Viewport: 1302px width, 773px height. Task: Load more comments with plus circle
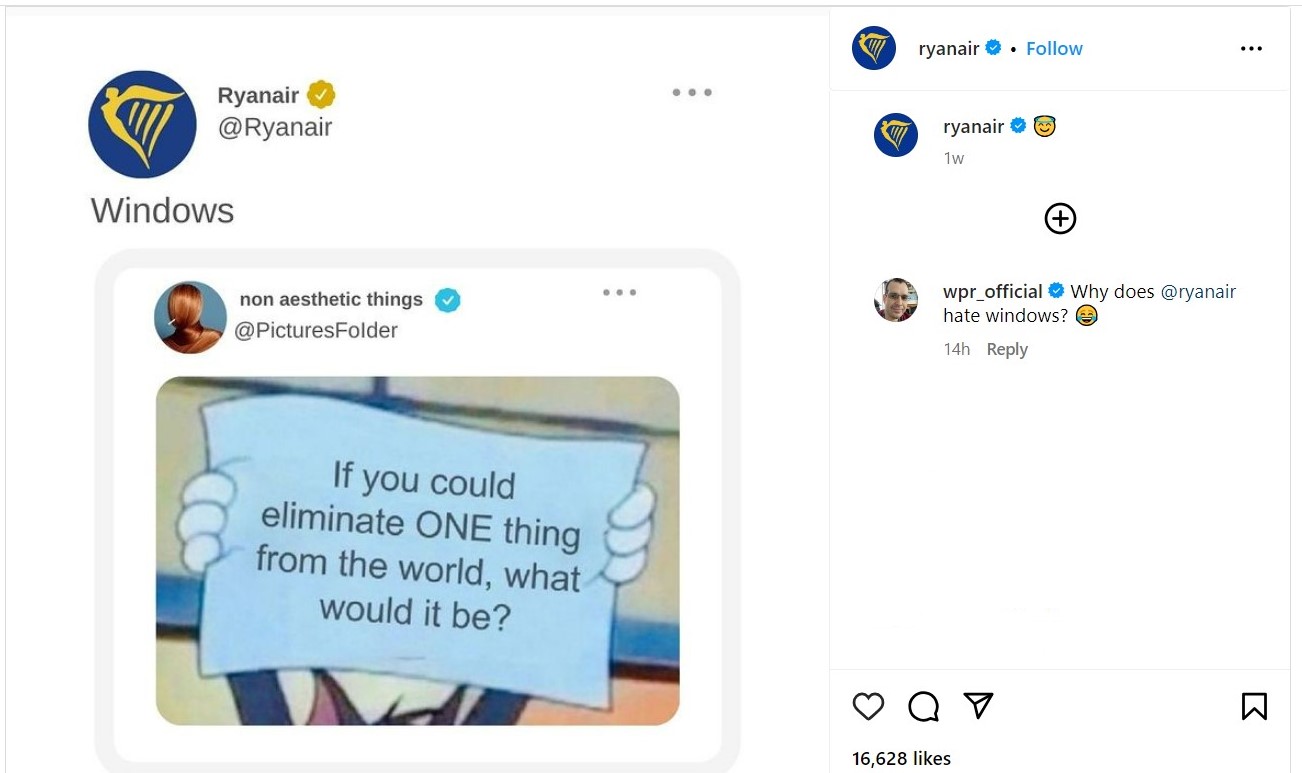(1060, 218)
